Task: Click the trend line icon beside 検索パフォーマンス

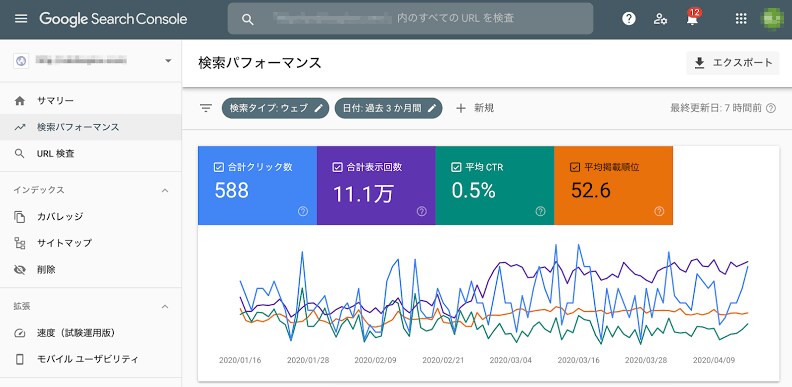Action: click(x=20, y=127)
